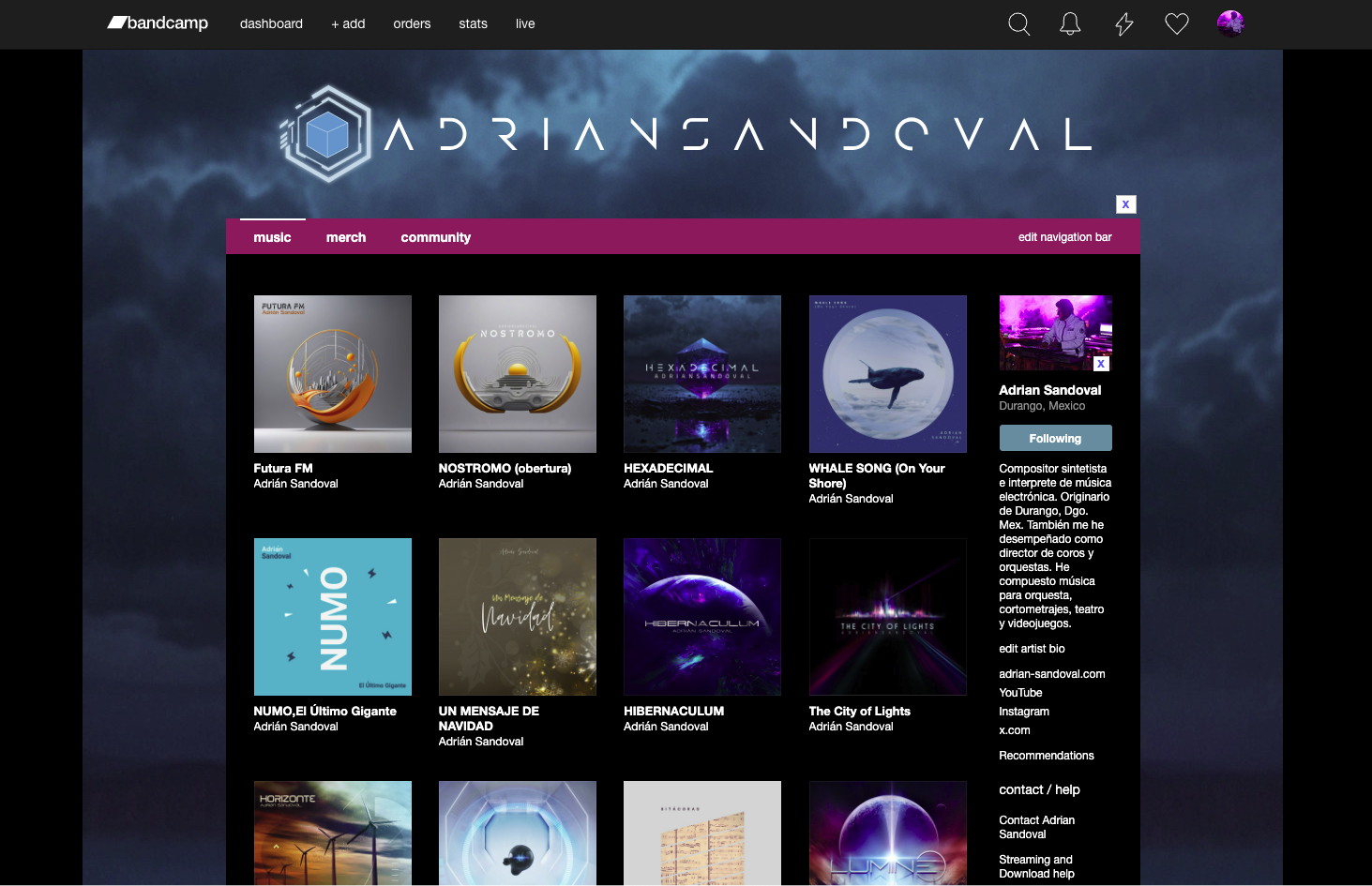Screen dimensions: 1372x886
Task: Remove artist photo with X button
Action: pos(1101,364)
